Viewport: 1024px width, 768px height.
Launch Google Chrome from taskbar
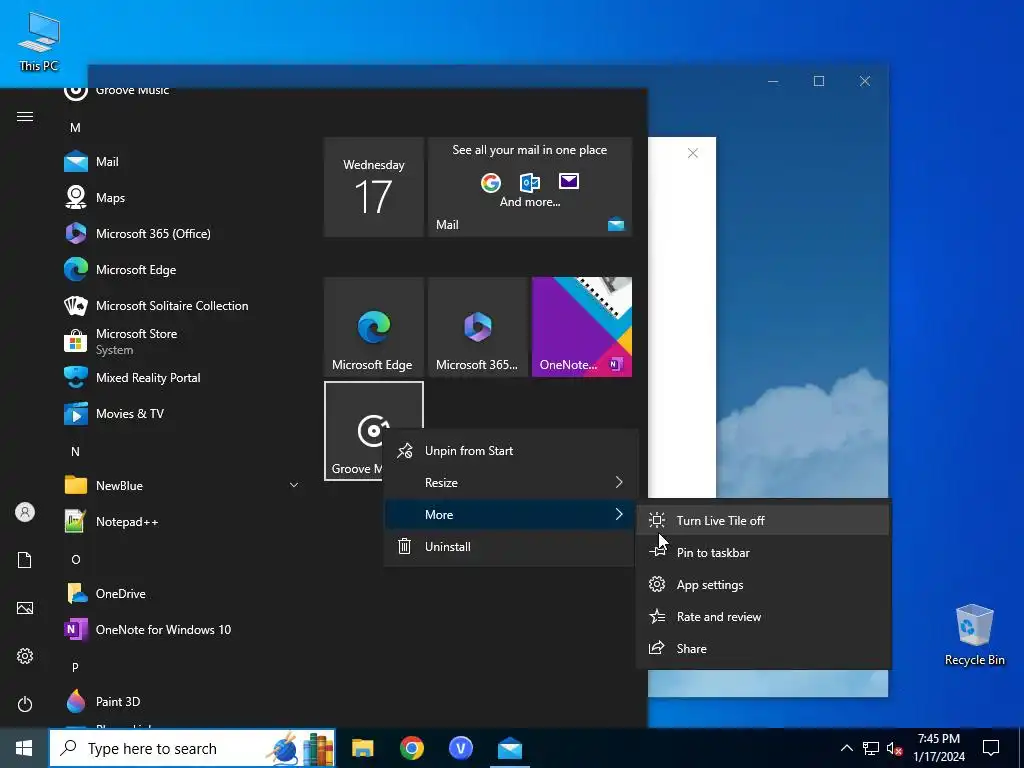pyautogui.click(x=411, y=748)
